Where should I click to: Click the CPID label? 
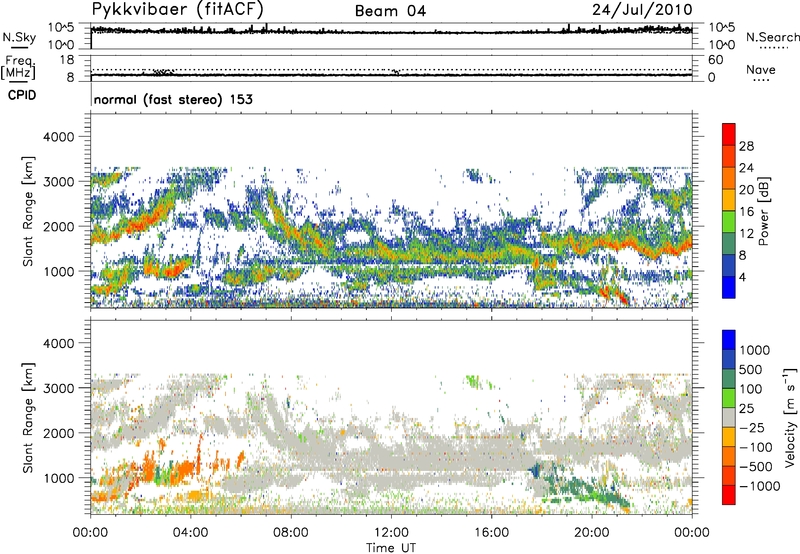pos(22,95)
